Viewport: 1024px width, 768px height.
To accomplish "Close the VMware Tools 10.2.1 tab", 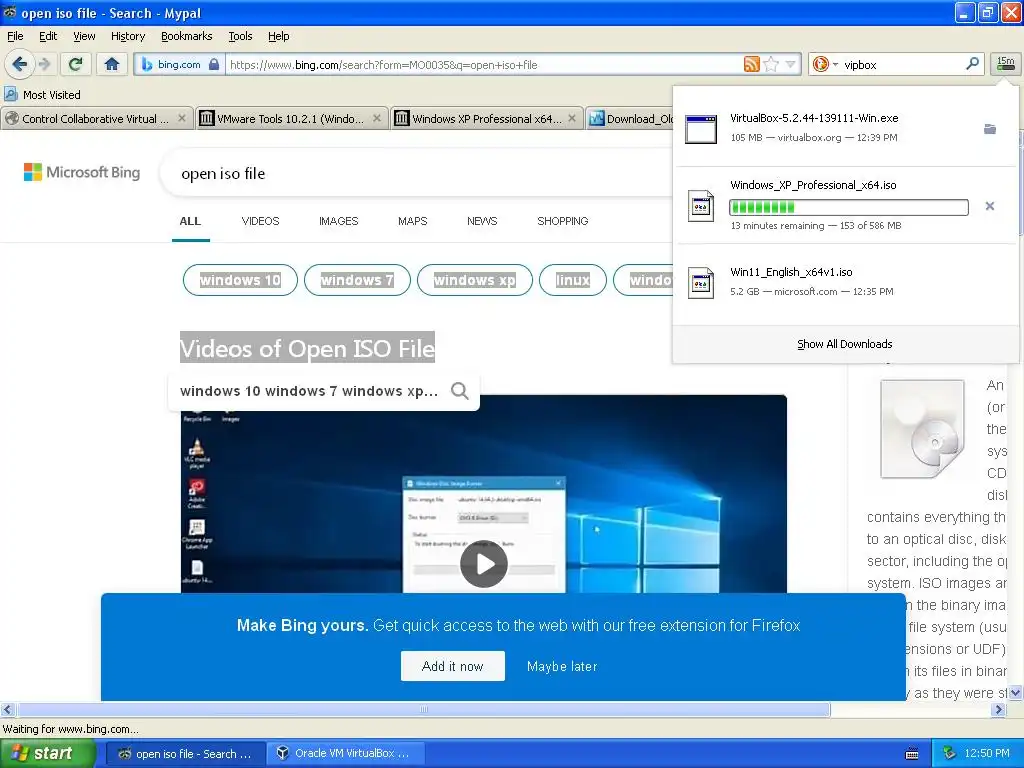I will pyautogui.click(x=377, y=118).
